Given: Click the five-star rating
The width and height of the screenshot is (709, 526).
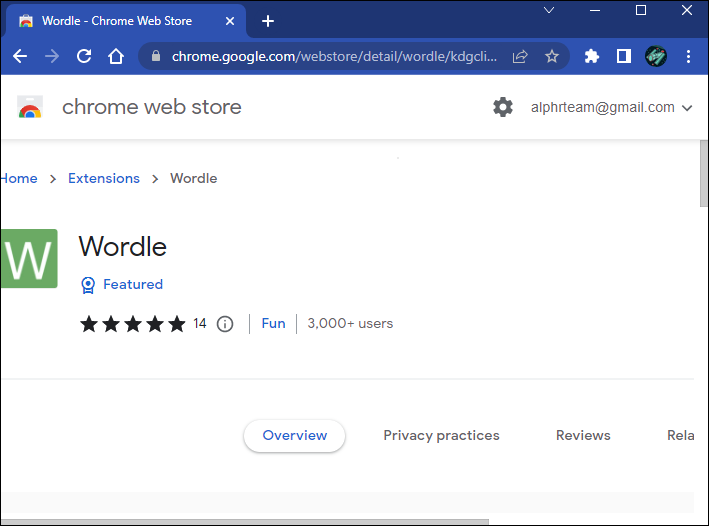Looking at the screenshot, I should (133, 324).
